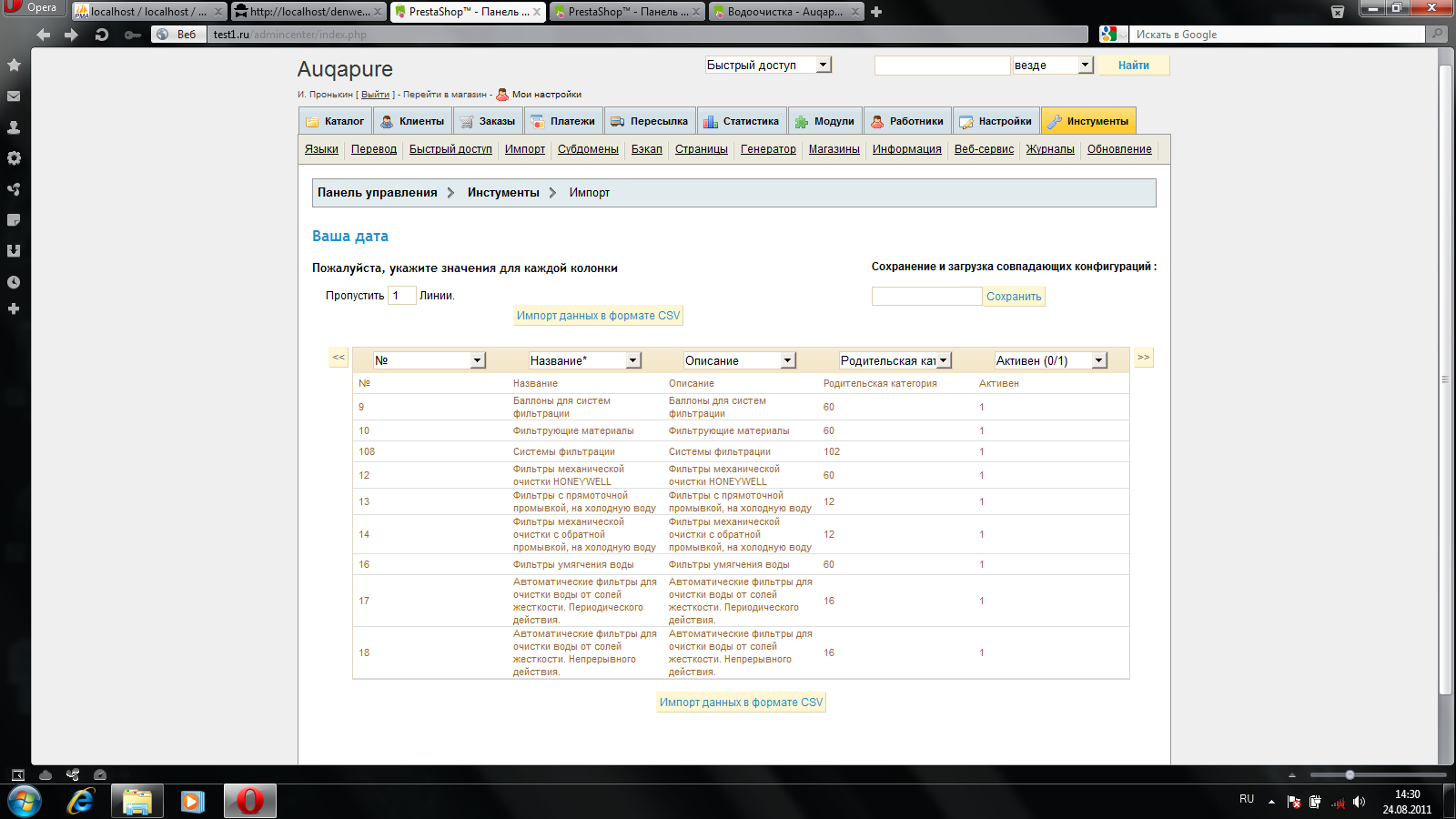The image size is (1456, 819).
Task: Focus the admin search text field
Action: [x=942, y=66]
